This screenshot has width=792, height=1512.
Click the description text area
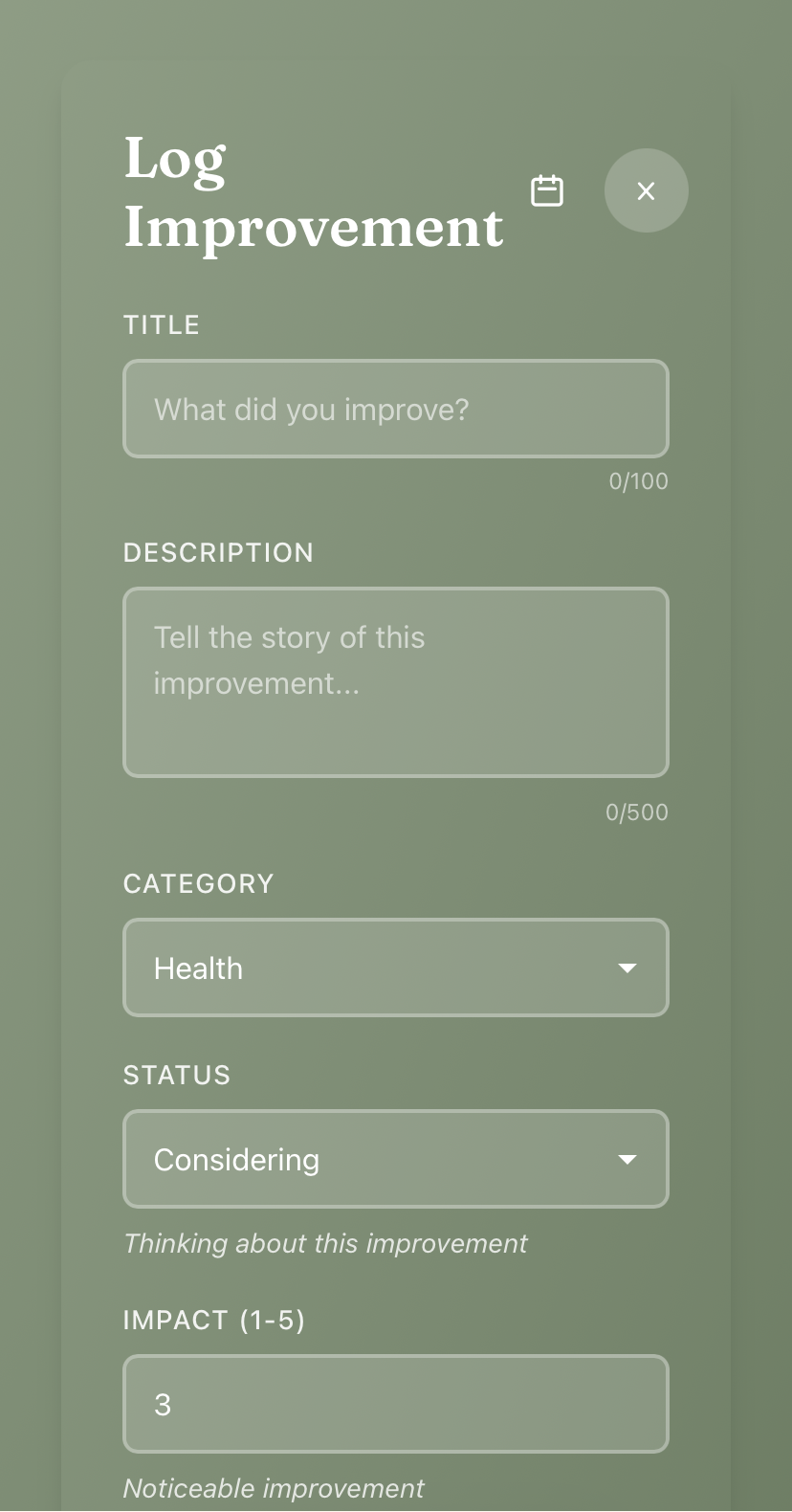(396, 681)
